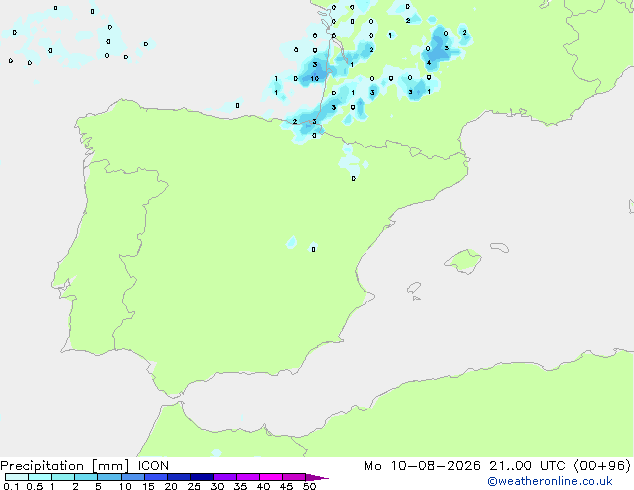This screenshot has width=634, height=490.
Task: Click the '10' precipitation value on the map
Action: (315, 78)
